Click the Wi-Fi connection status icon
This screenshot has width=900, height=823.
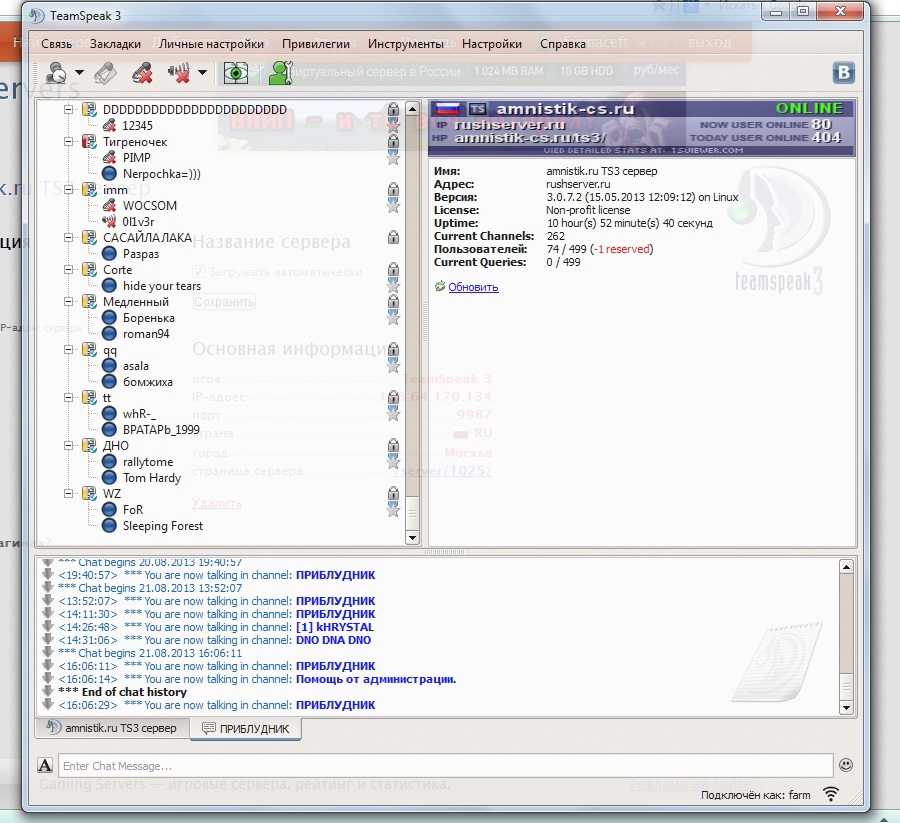point(830,795)
